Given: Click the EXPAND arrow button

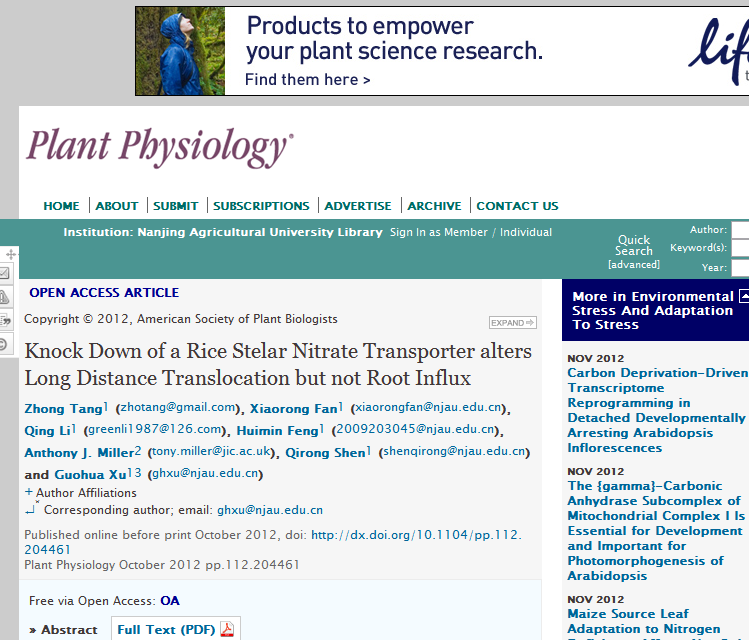Looking at the screenshot, I should (512, 323).
